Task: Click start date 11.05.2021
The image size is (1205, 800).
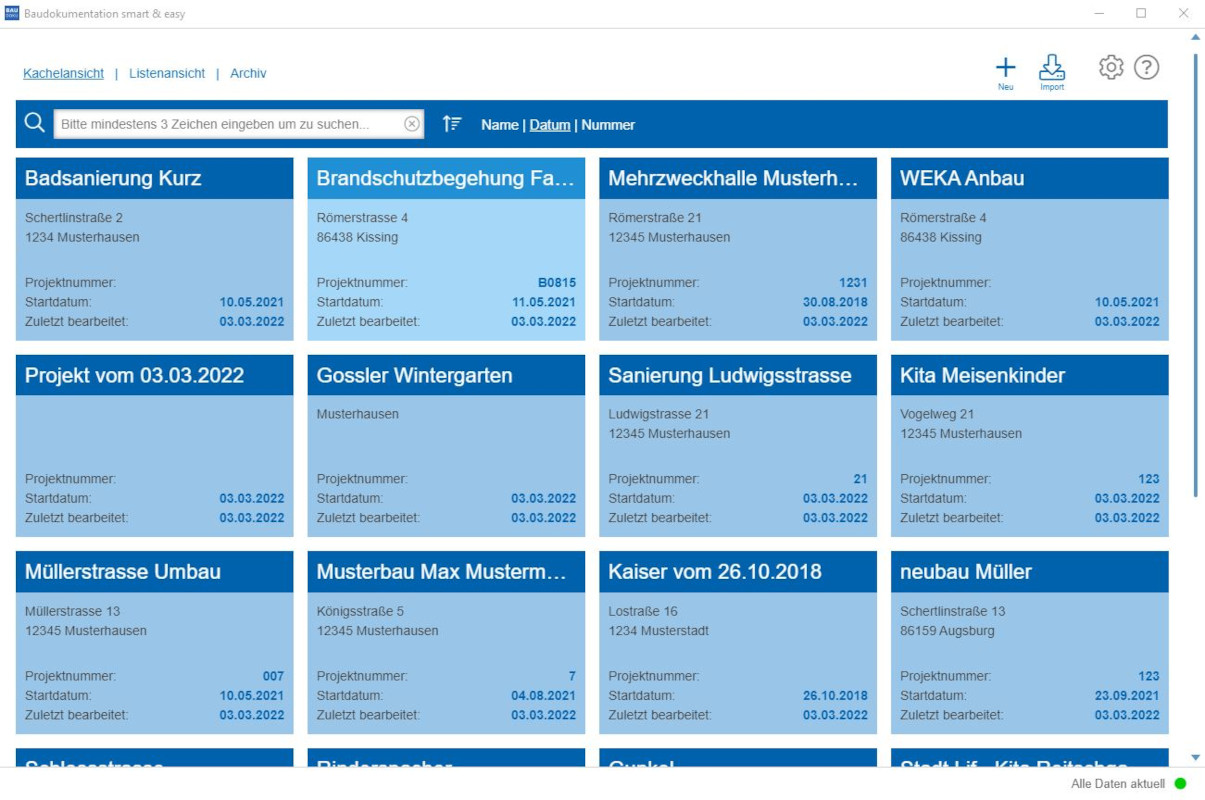Action: [x=544, y=302]
